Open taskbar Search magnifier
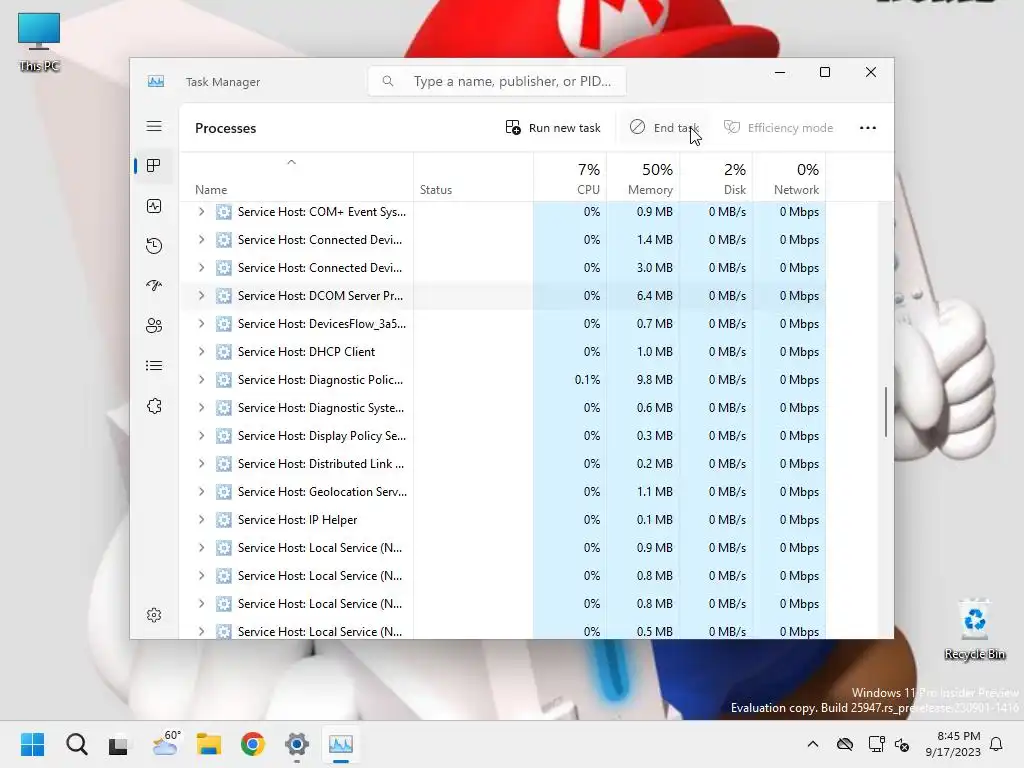 point(77,744)
